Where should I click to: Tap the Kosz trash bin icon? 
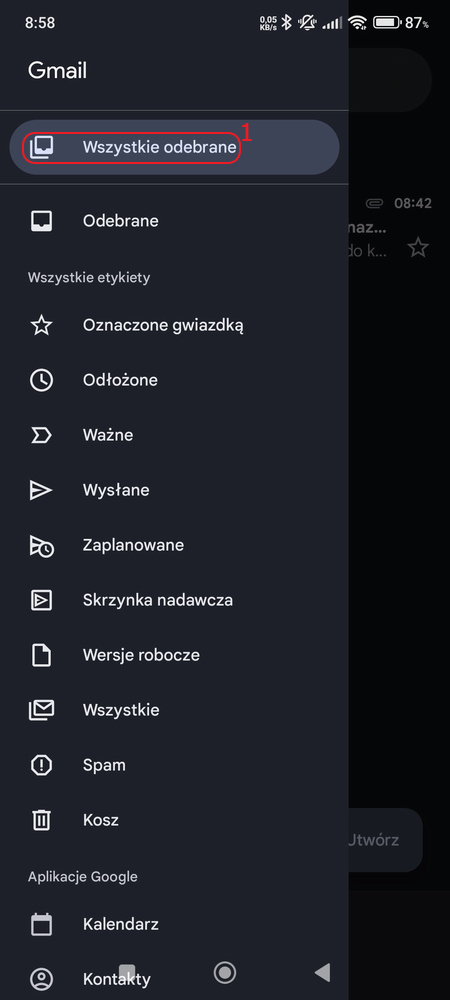(x=41, y=820)
